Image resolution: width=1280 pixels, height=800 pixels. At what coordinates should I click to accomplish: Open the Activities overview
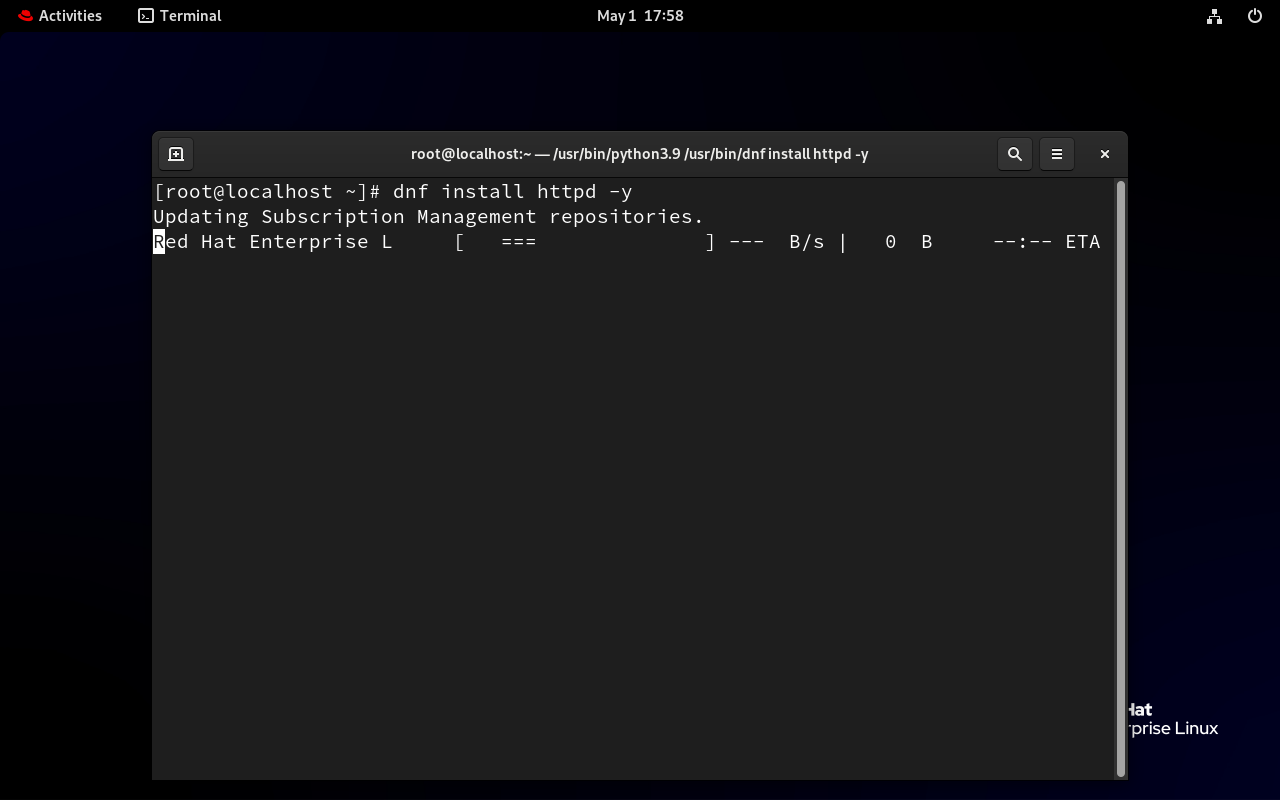60,16
